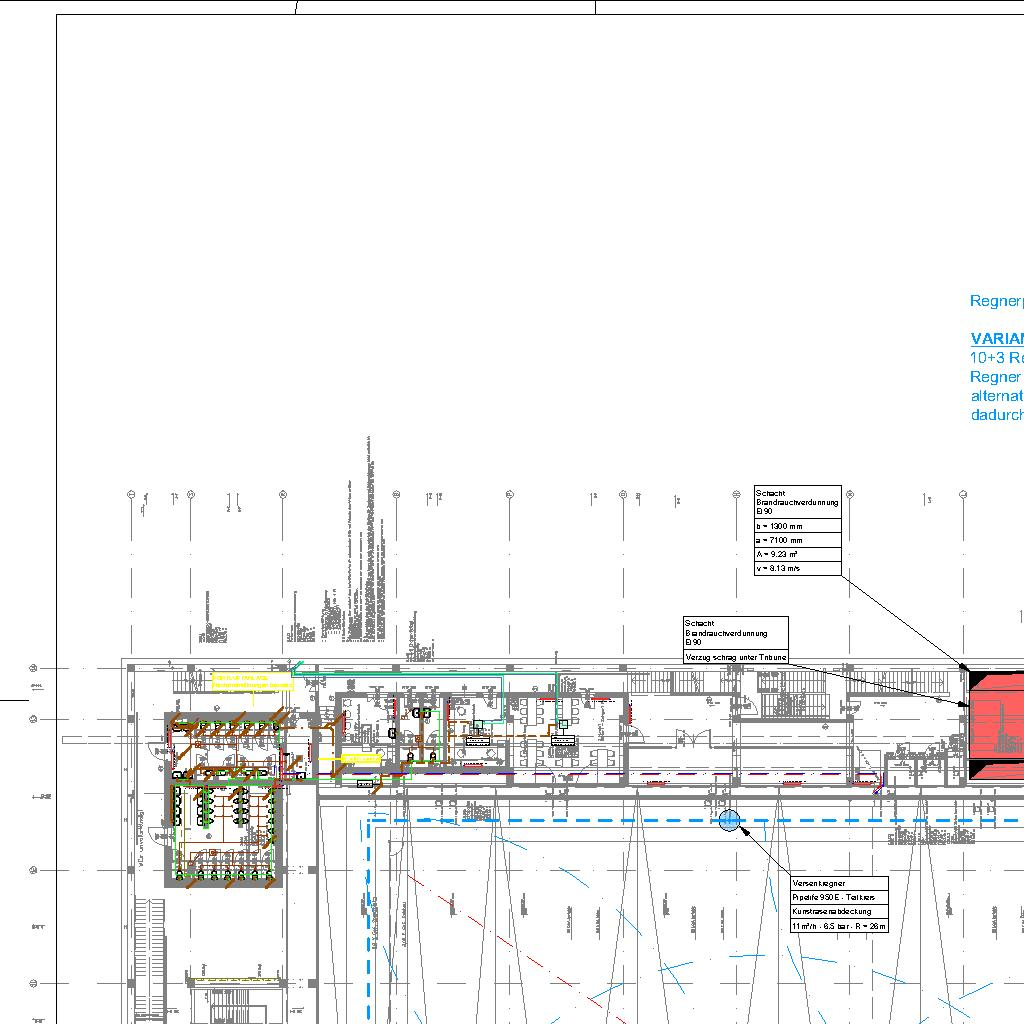
Task: Select the 'Verzug schräg unter Tribüne' label
Action: (x=735, y=657)
